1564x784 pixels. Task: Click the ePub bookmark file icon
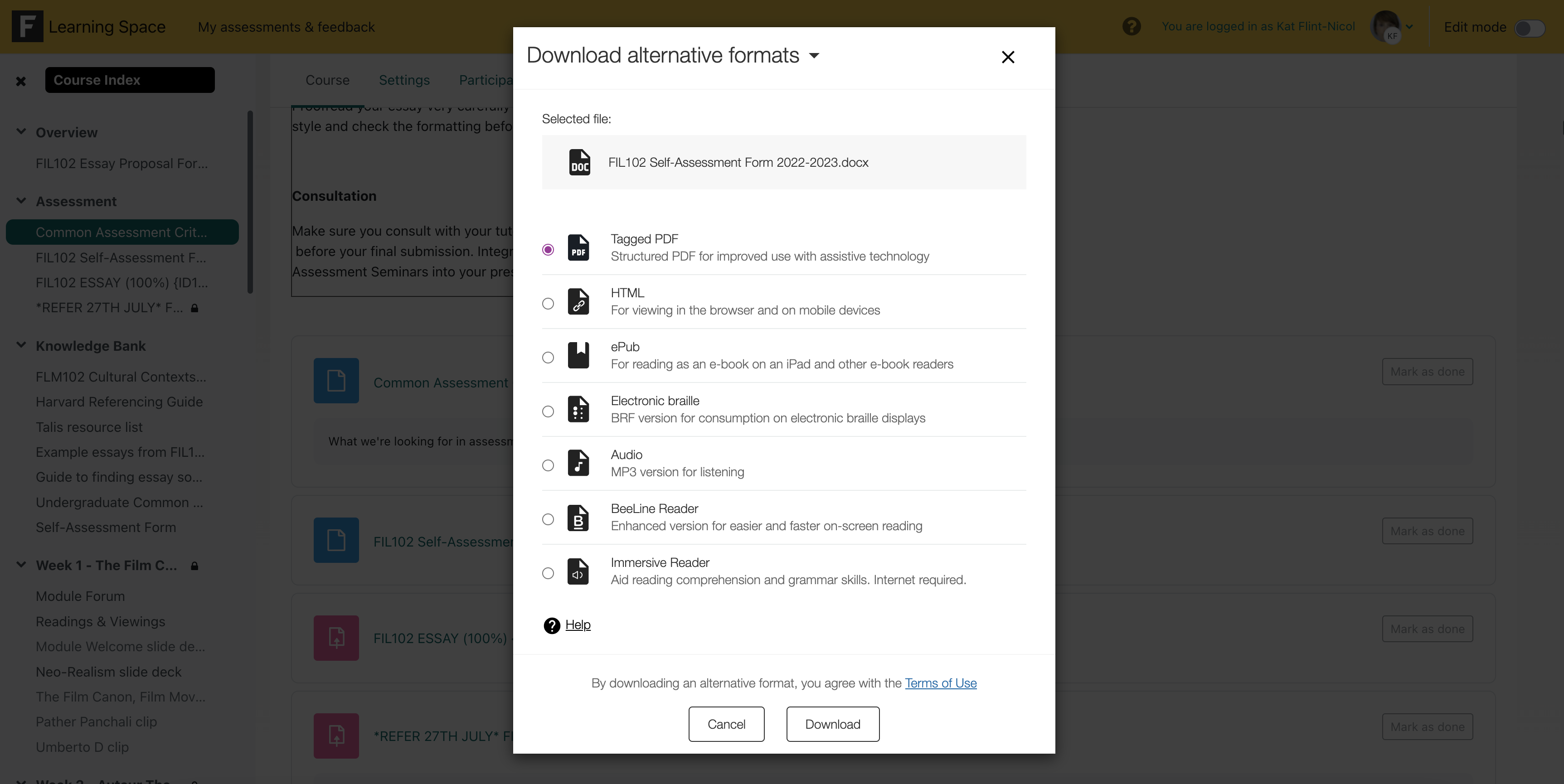point(578,356)
